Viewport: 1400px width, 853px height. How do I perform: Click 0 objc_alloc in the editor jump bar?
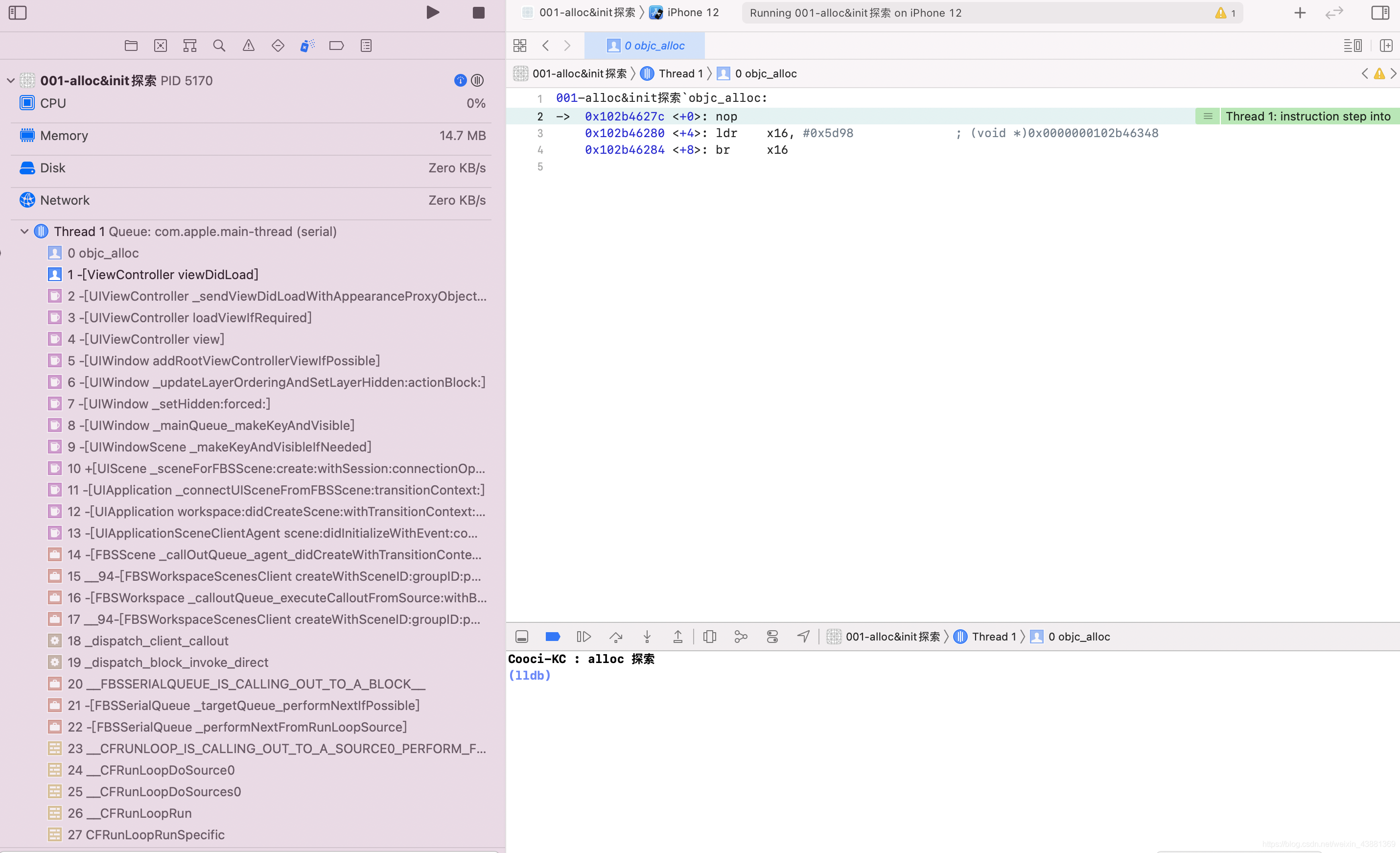click(757, 73)
